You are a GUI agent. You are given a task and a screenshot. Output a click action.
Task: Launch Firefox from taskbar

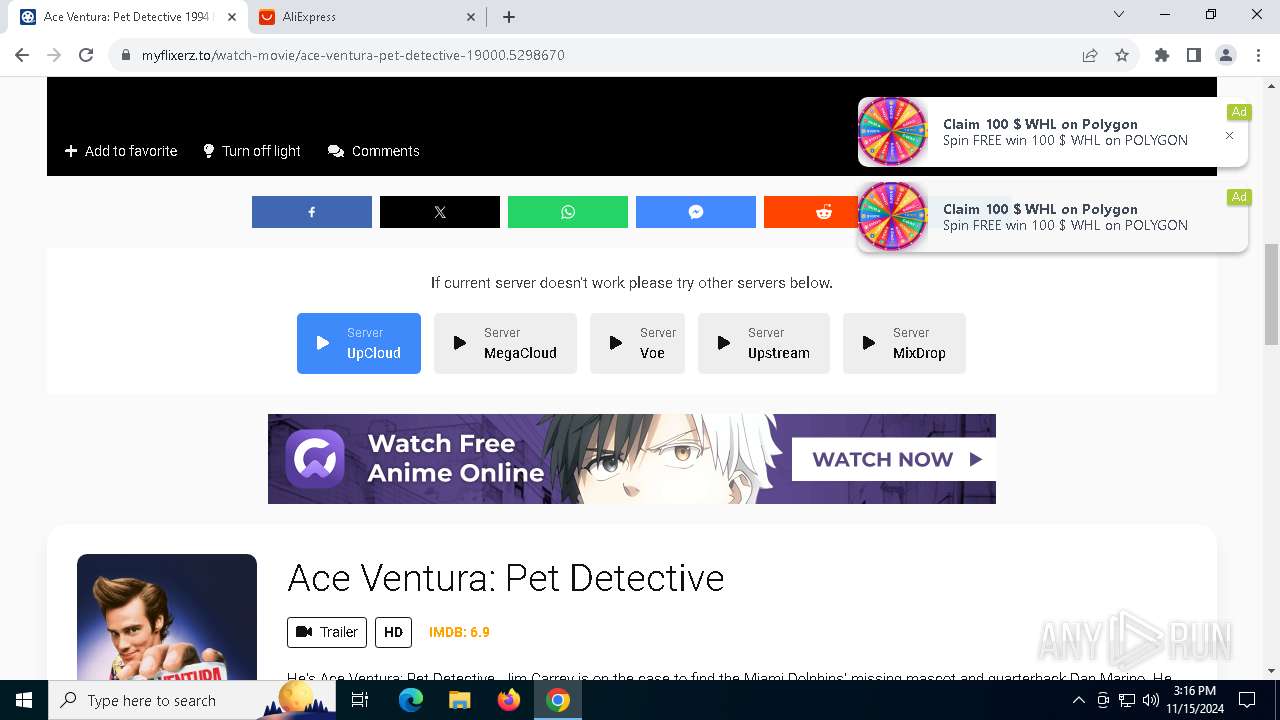pyautogui.click(x=509, y=700)
